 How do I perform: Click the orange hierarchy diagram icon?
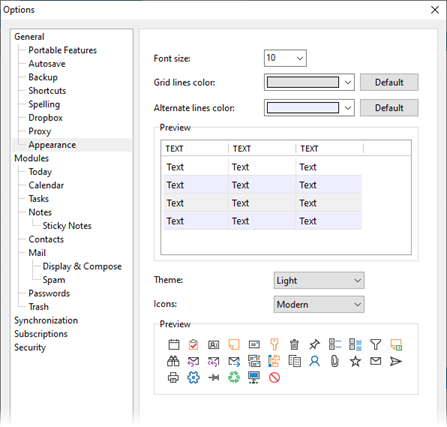point(274,361)
